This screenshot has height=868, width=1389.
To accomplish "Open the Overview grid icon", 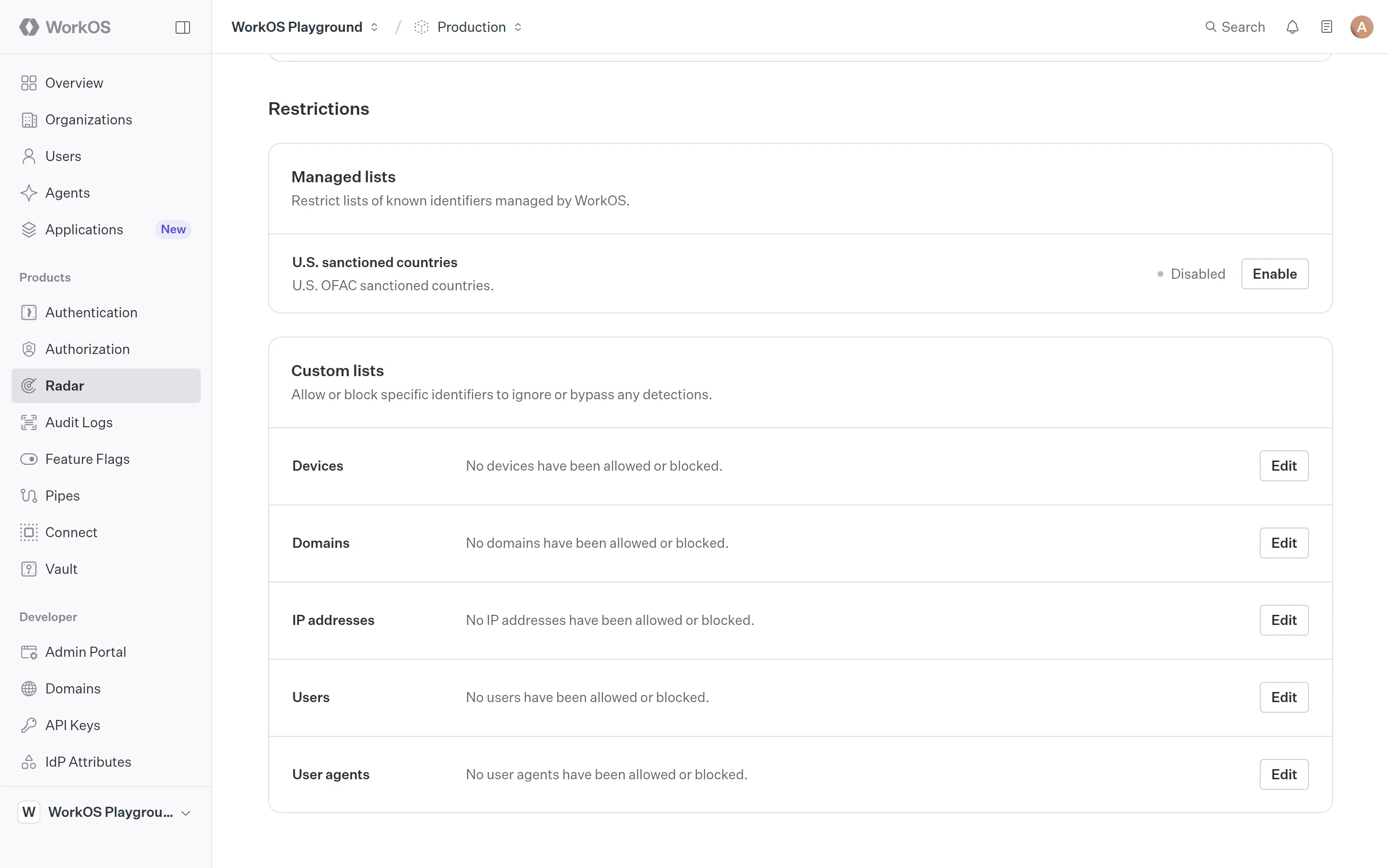I will pyautogui.click(x=29, y=82).
